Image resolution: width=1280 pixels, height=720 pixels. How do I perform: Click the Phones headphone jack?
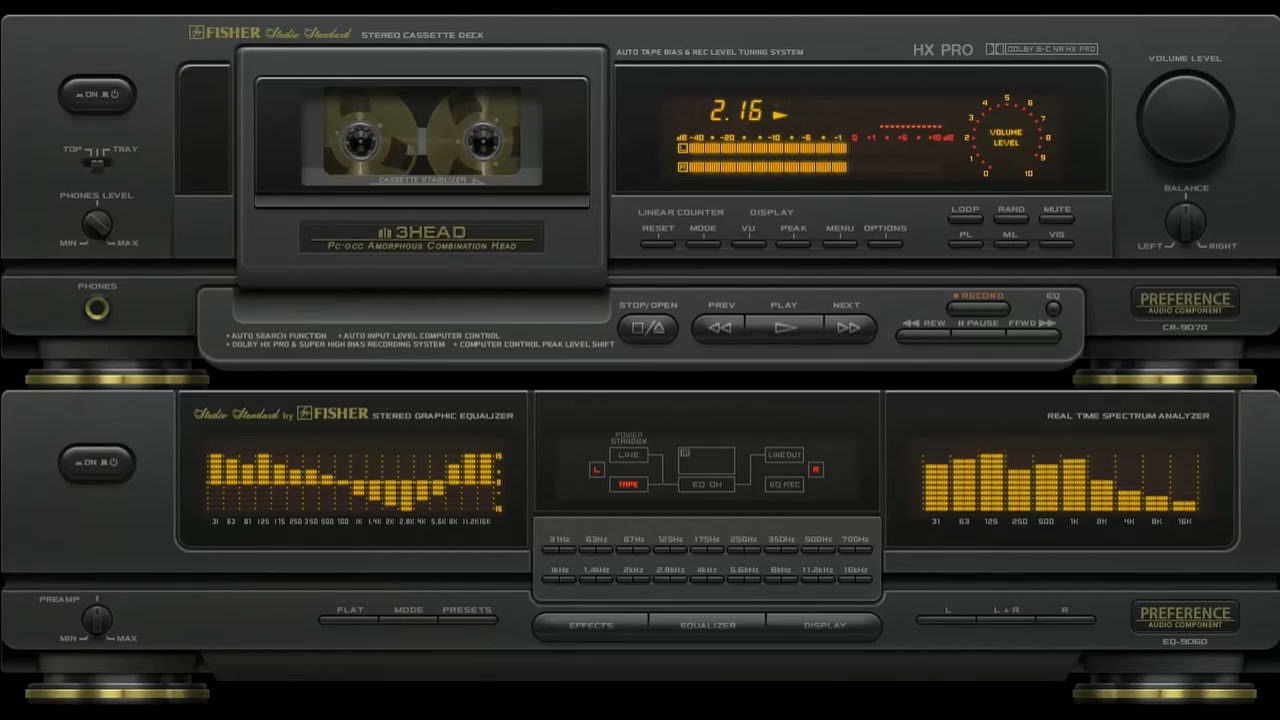97,309
